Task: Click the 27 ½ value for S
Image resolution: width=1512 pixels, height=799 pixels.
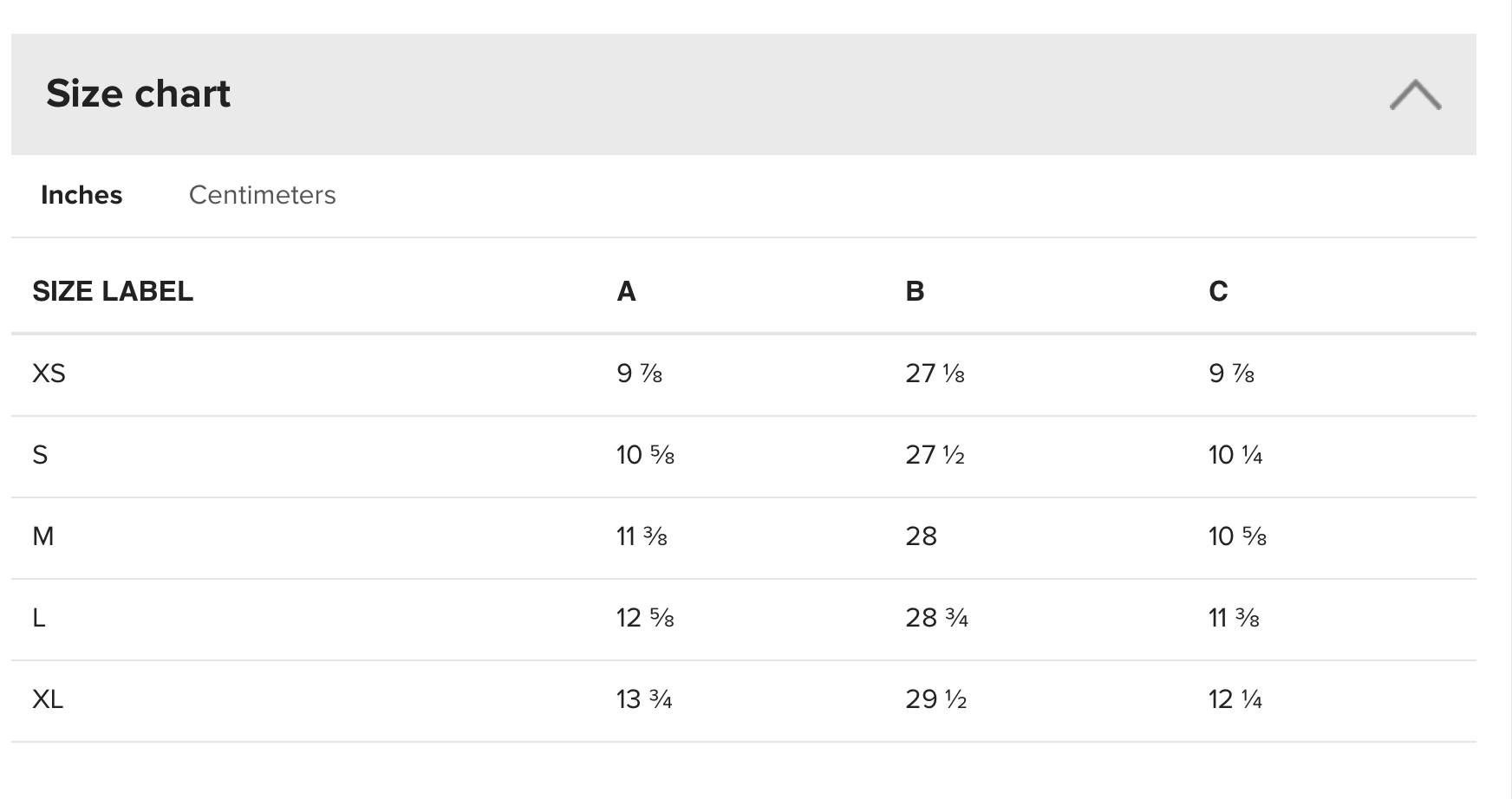Action: tap(935, 455)
